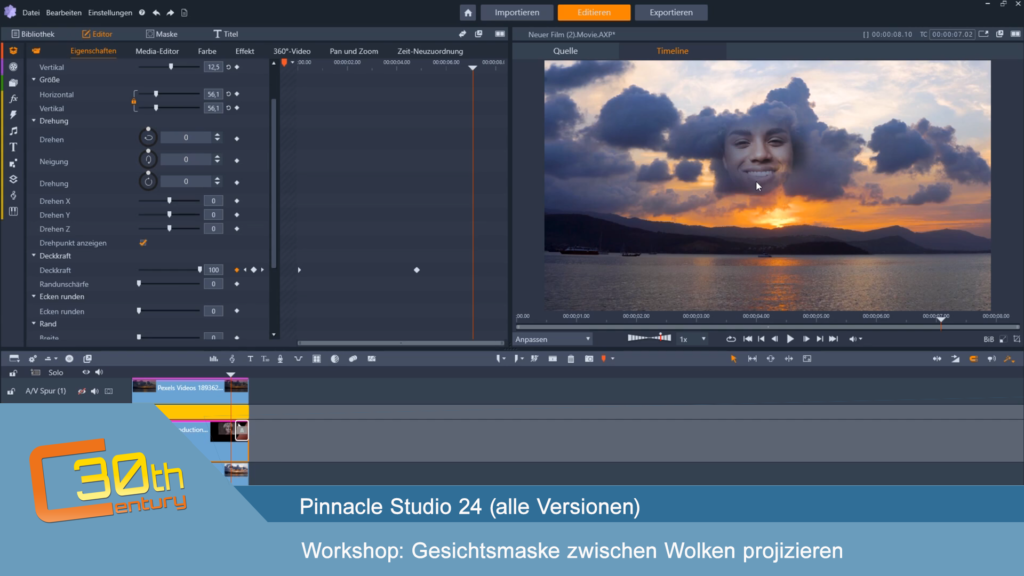The height and width of the screenshot is (576, 1024).
Task: Open the Datei menu
Action: coord(31,12)
